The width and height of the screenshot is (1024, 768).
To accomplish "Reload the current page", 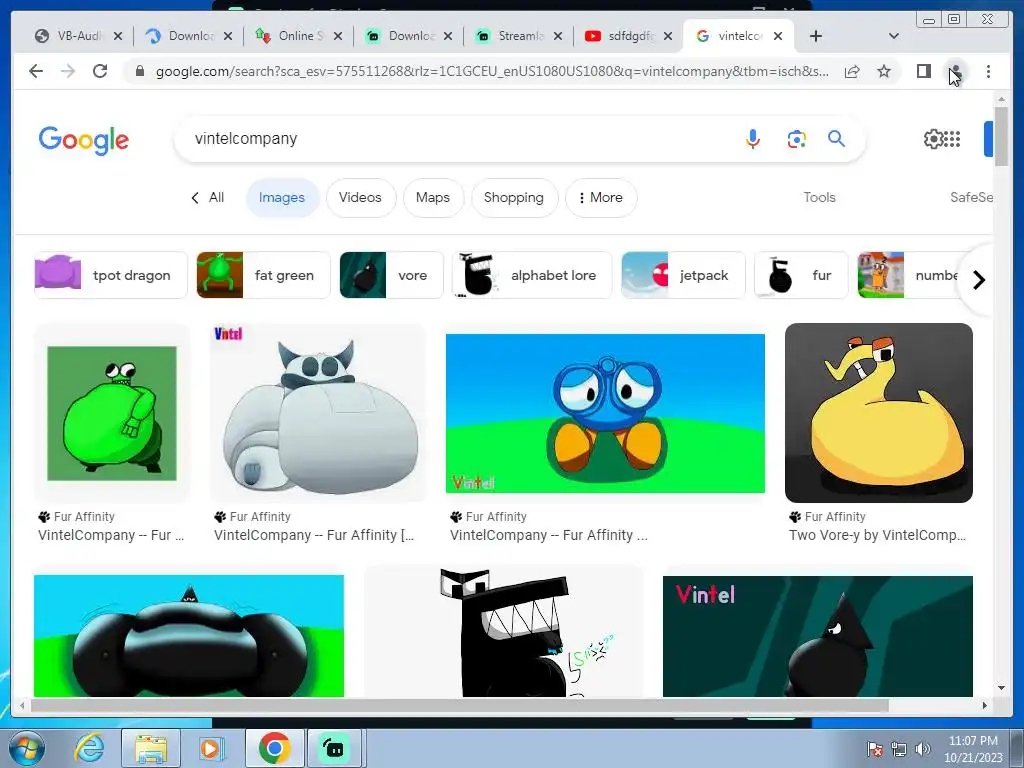I will coord(100,71).
